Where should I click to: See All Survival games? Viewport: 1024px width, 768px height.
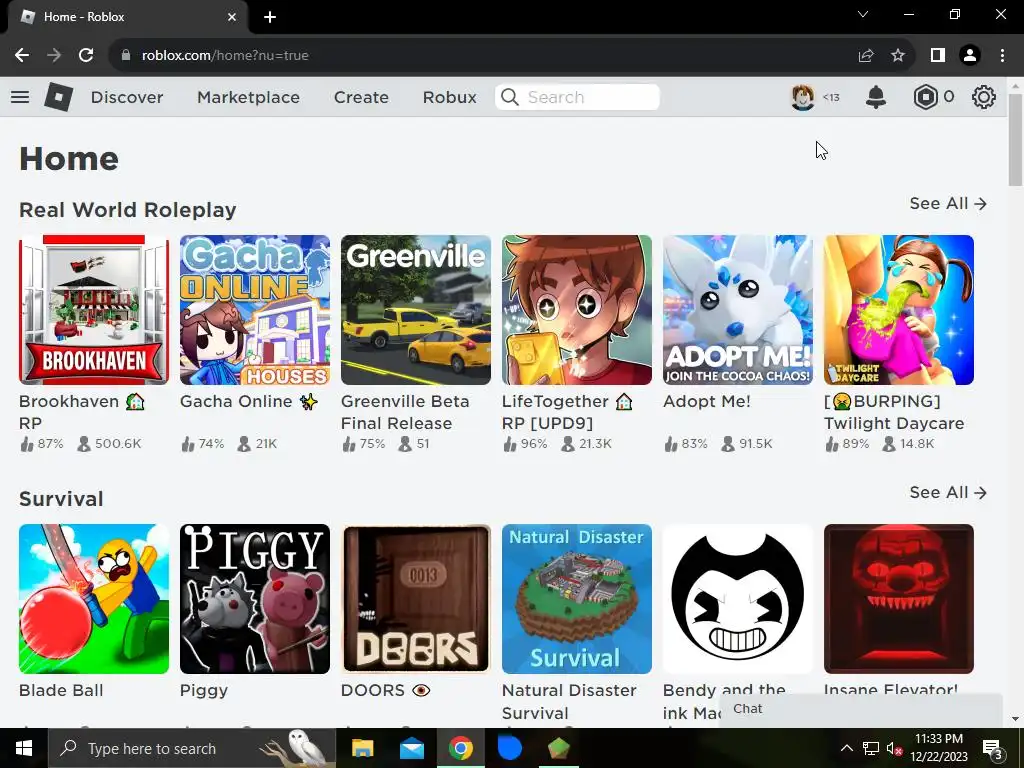coord(948,492)
